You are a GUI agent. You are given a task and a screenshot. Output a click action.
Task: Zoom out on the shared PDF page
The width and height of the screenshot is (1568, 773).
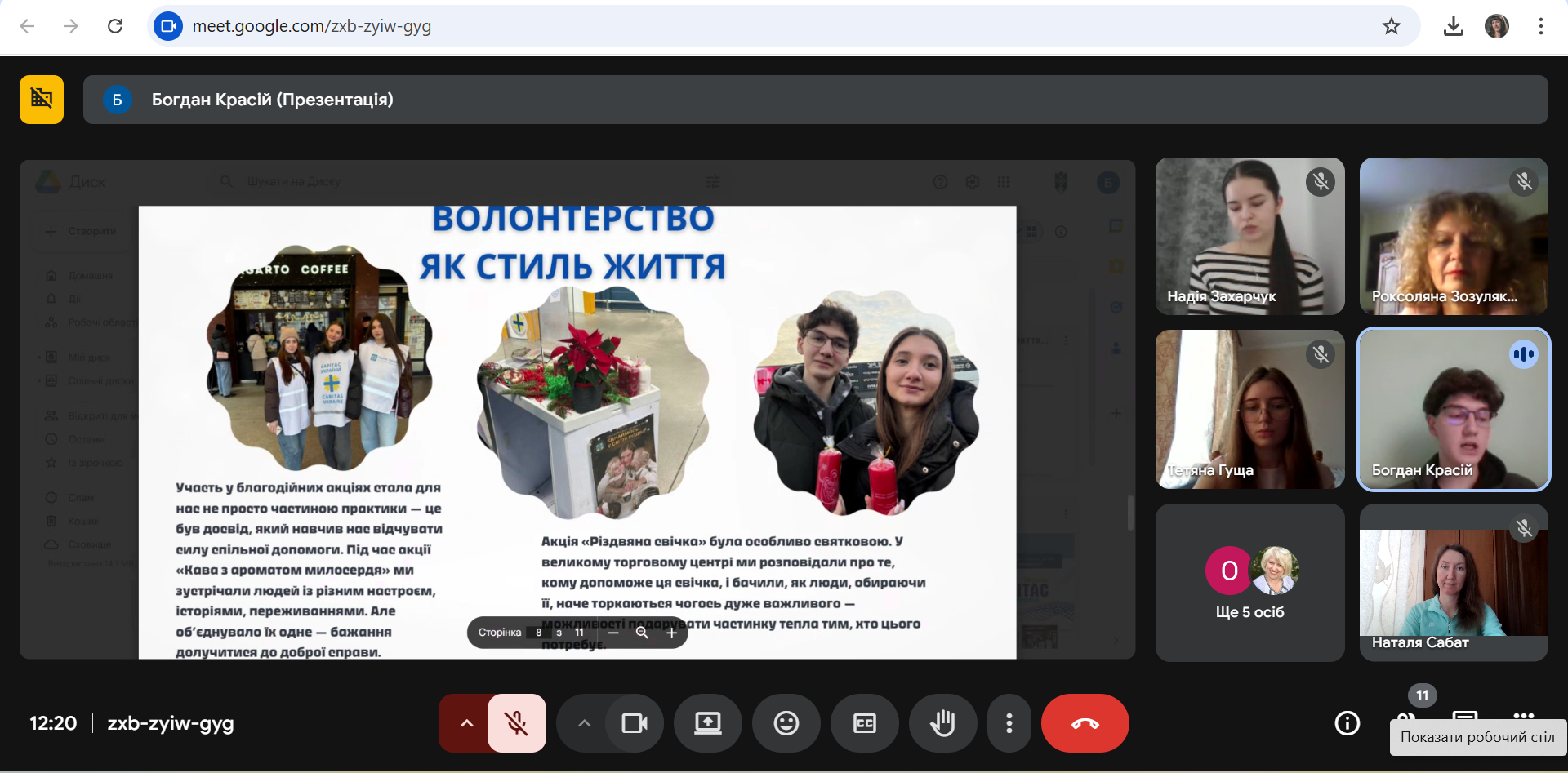tap(613, 633)
